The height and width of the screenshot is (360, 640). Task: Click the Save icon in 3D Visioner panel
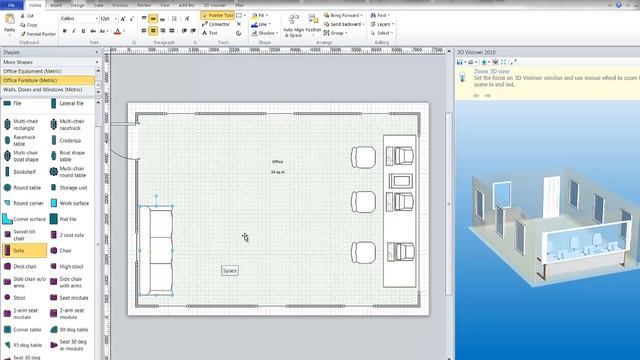click(460, 62)
